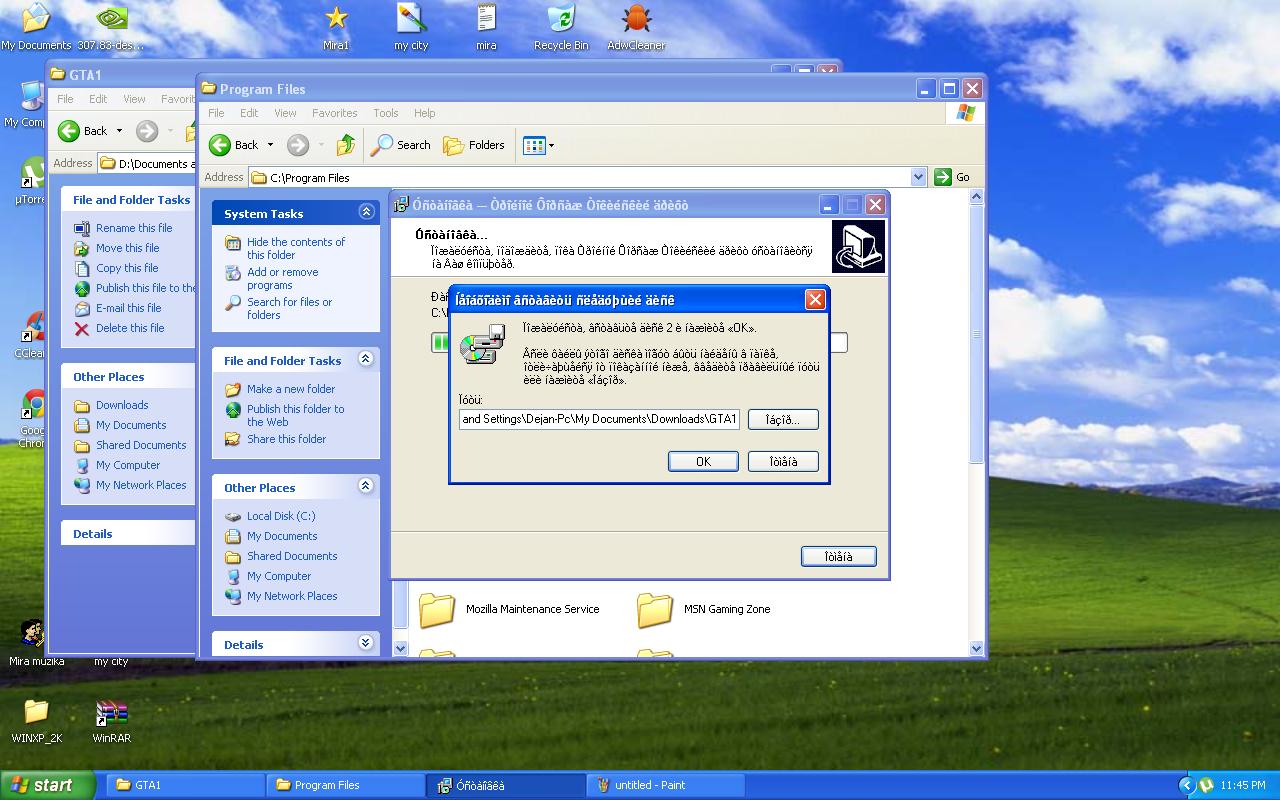Select the WINXP_2K folder on desktop
The width and height of the screenshot is (1280, 800).
point(36,720)
